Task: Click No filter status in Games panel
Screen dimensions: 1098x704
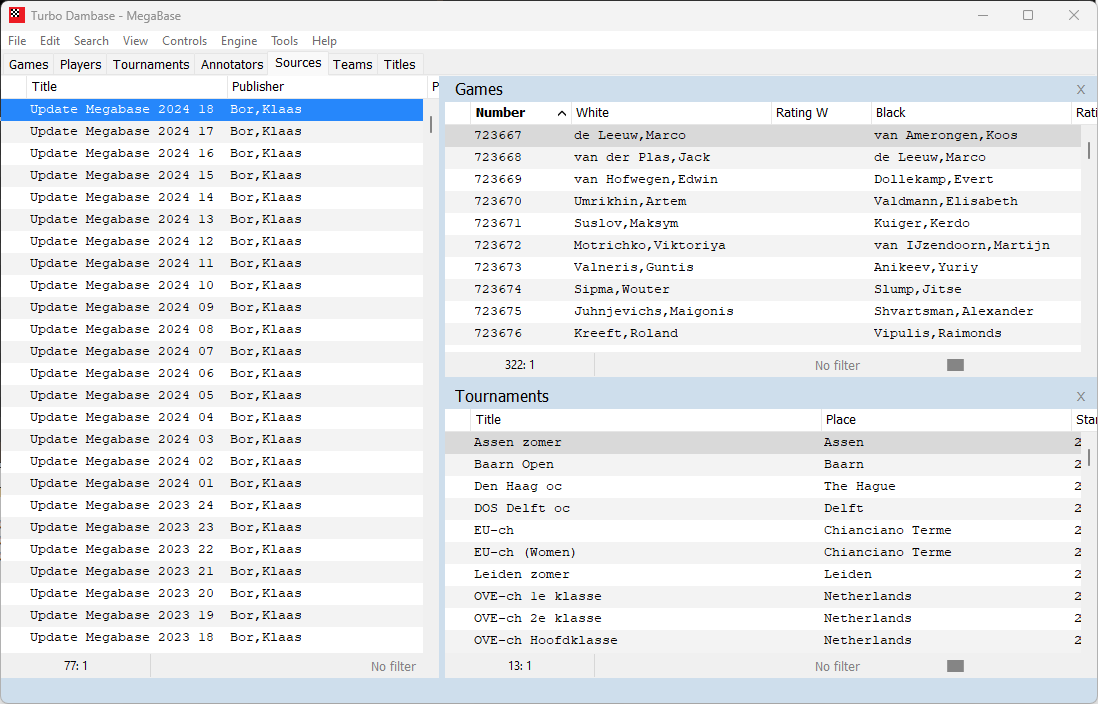Action: click(837, 365)
